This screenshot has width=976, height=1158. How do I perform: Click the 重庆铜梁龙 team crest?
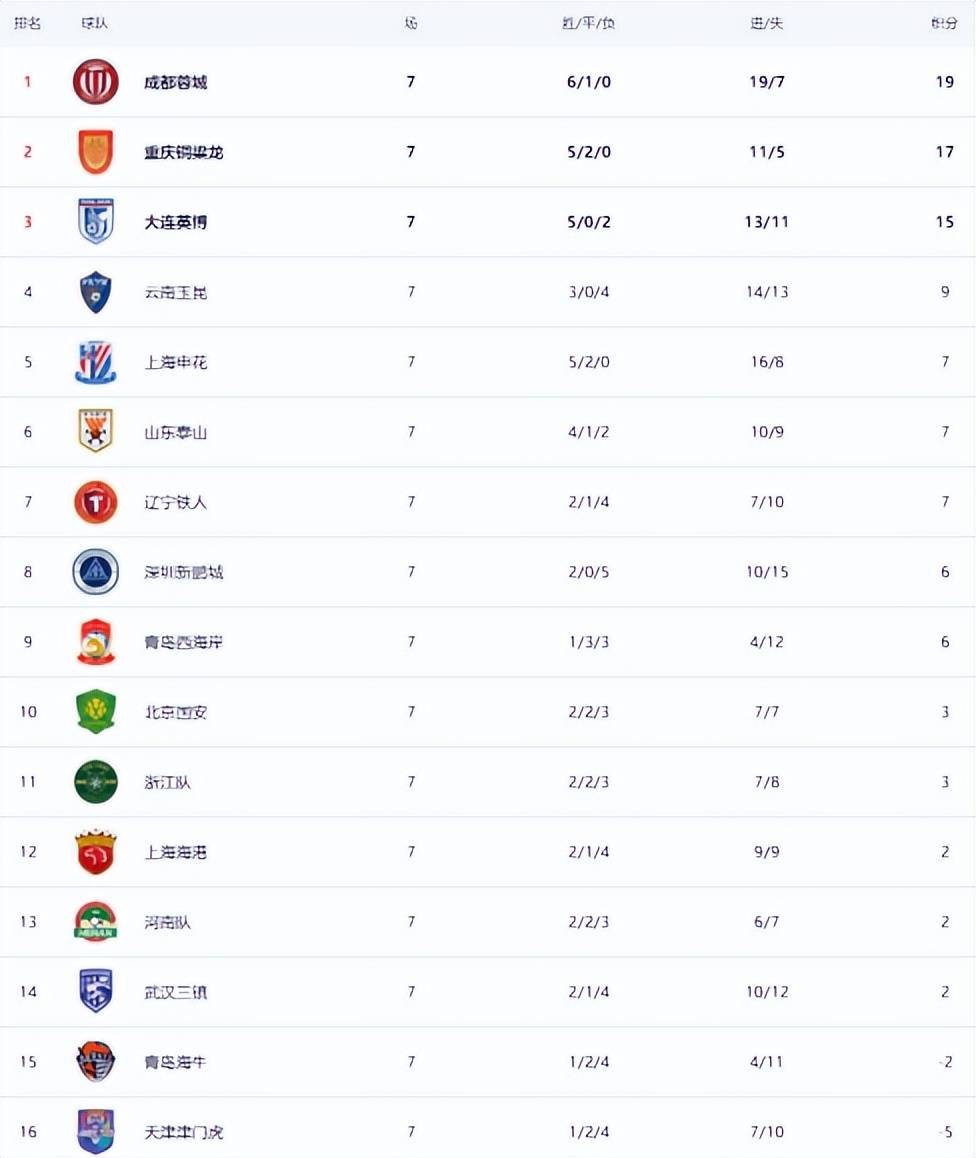click(96, 152)
